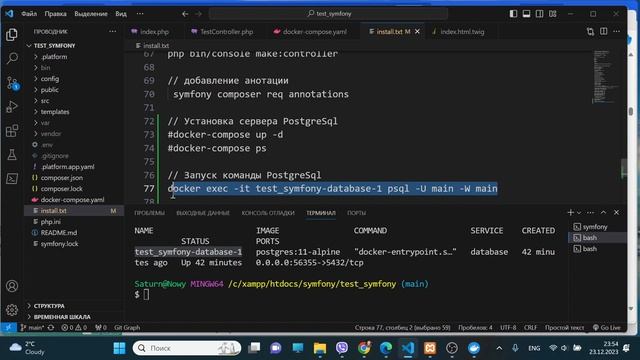Screen dimensions: 640x360
Task: Switch to the ВЫХОДНЫЕ ДАННЫЕ panel tab
Action: pos(203,213)
